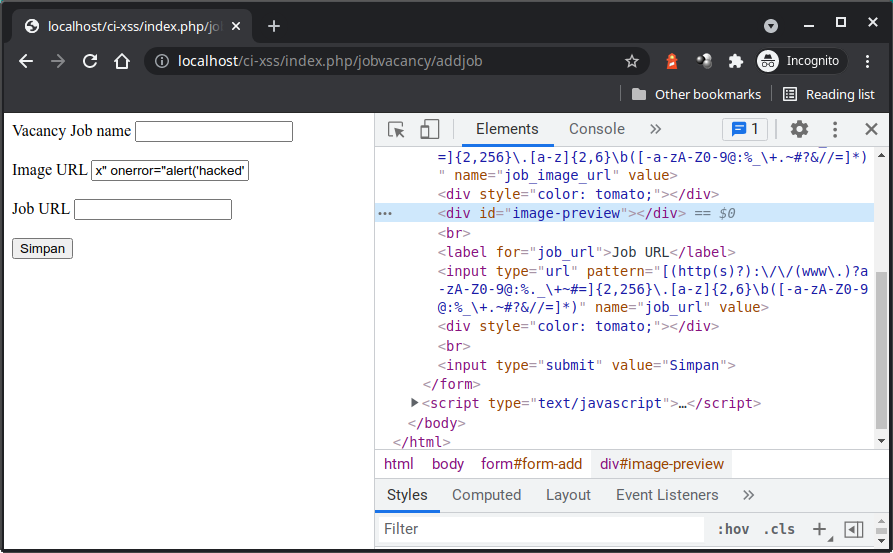Image resolution: width=893 pixels, height=553 pixels.
Task: Click the Incognito profile indicator
Action: [801, 61]
